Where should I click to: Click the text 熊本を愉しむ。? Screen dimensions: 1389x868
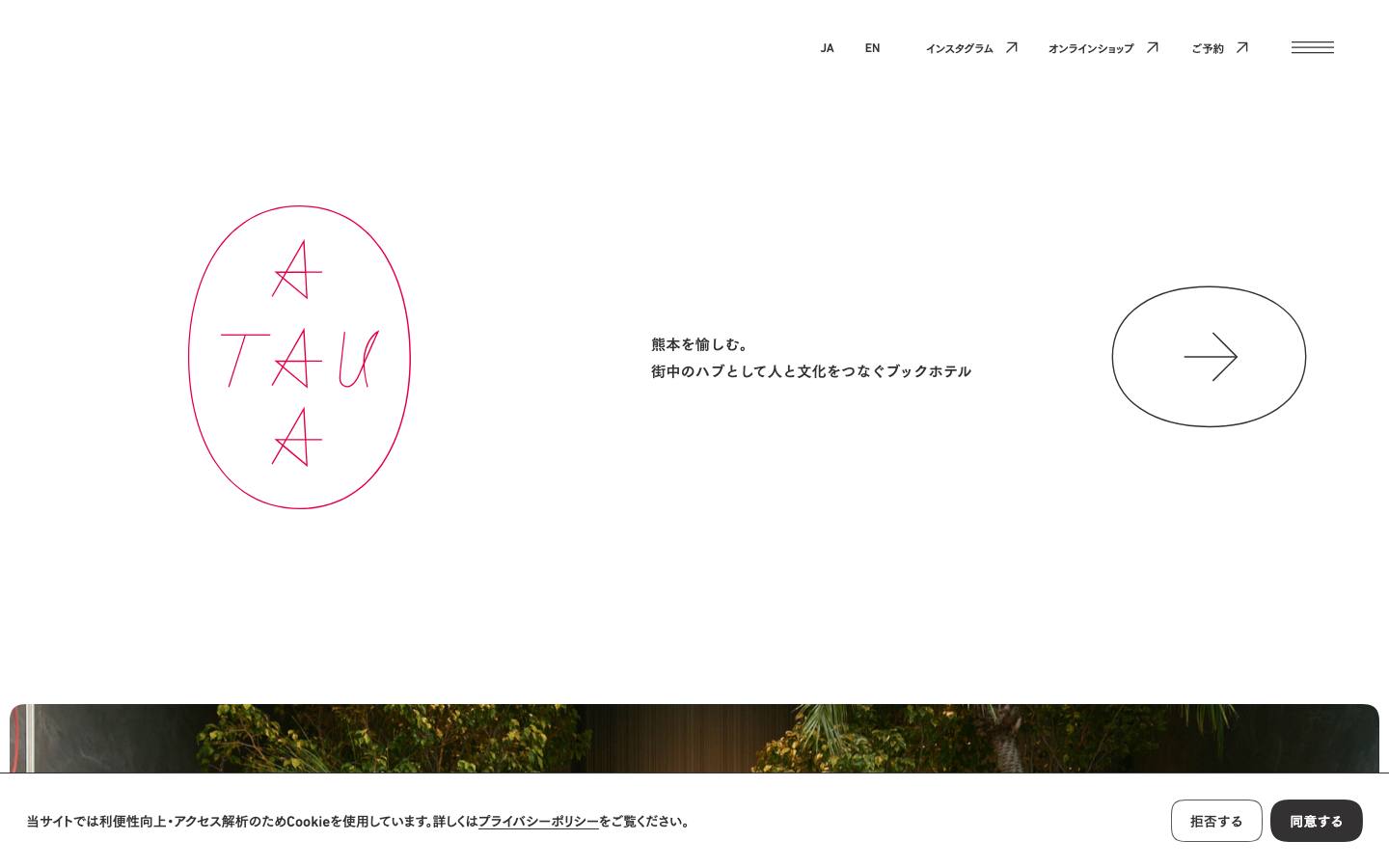[x=700, y=344]
